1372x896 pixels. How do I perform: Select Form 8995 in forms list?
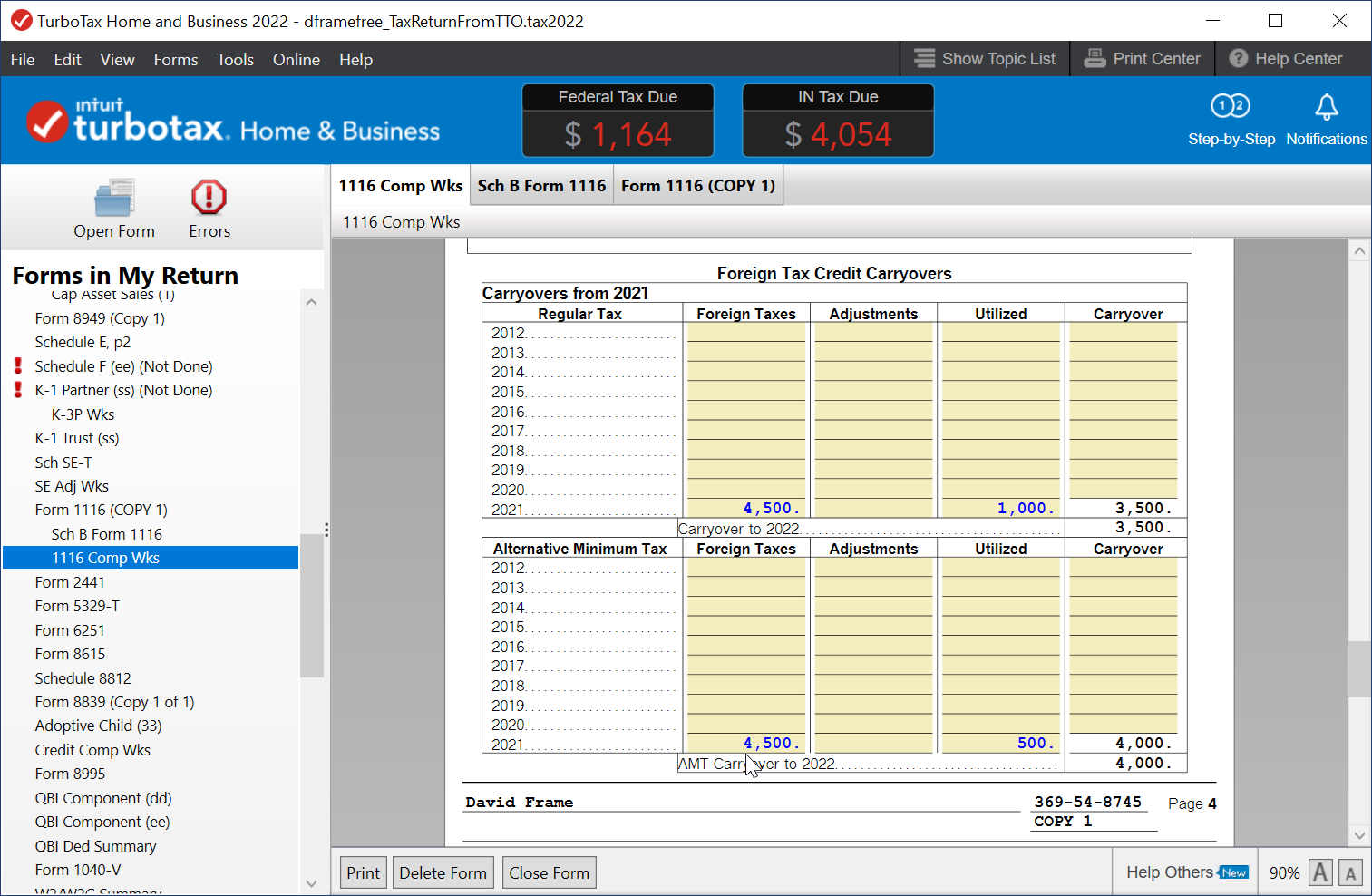(70, 774)
